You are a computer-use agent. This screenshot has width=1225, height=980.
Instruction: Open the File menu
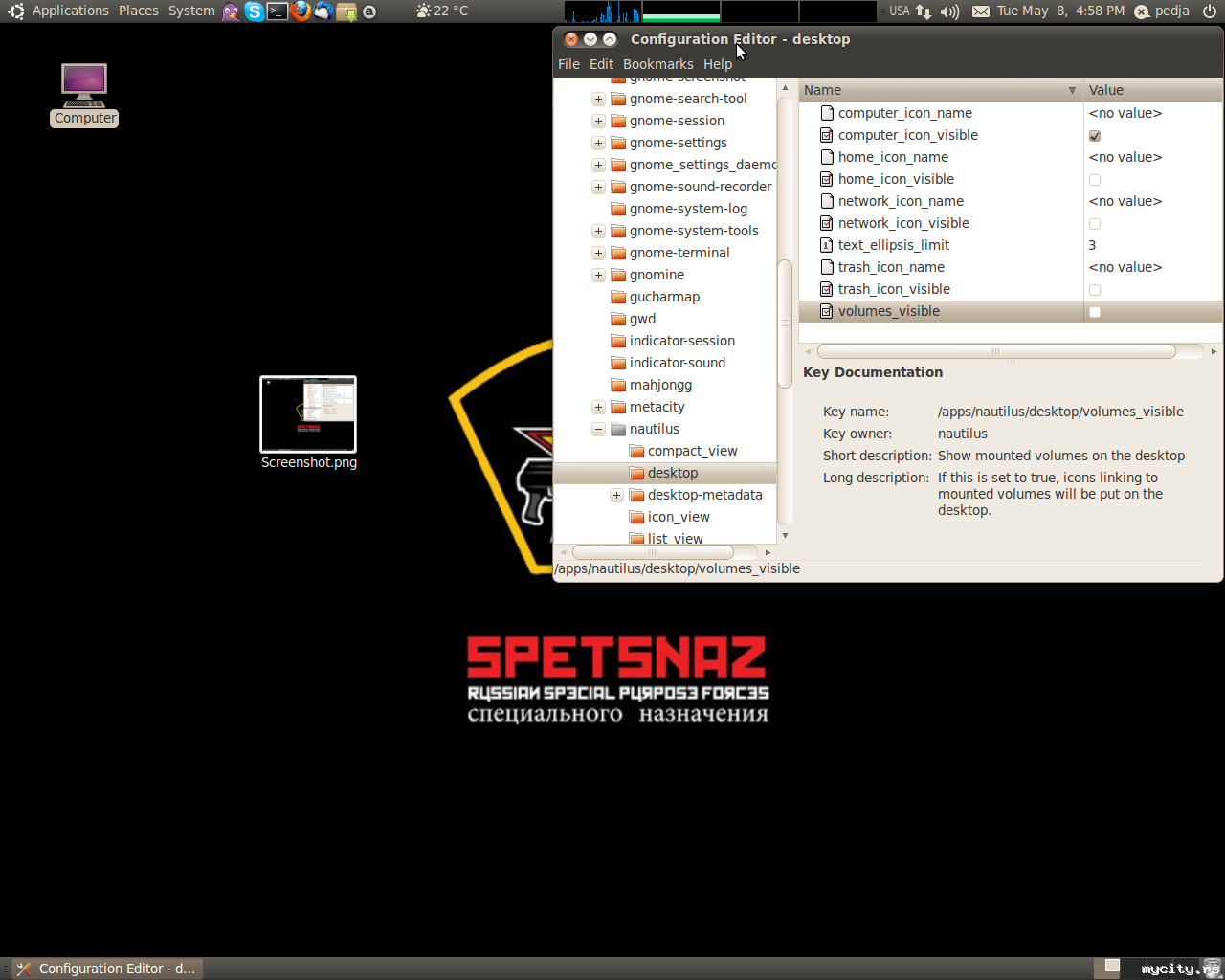[568, 64]
